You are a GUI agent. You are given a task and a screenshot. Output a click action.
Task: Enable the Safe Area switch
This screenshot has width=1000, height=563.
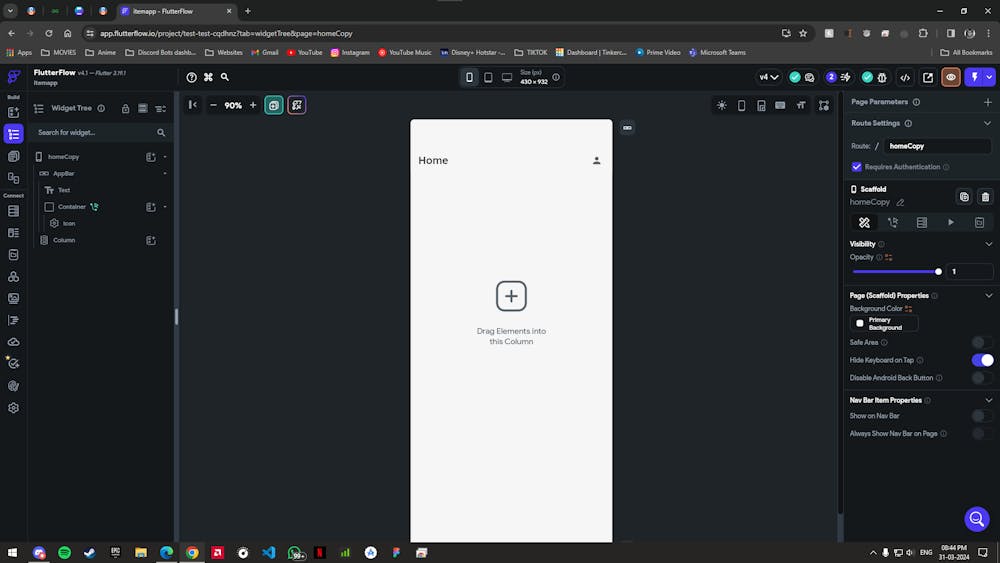[x=982, y=342]
